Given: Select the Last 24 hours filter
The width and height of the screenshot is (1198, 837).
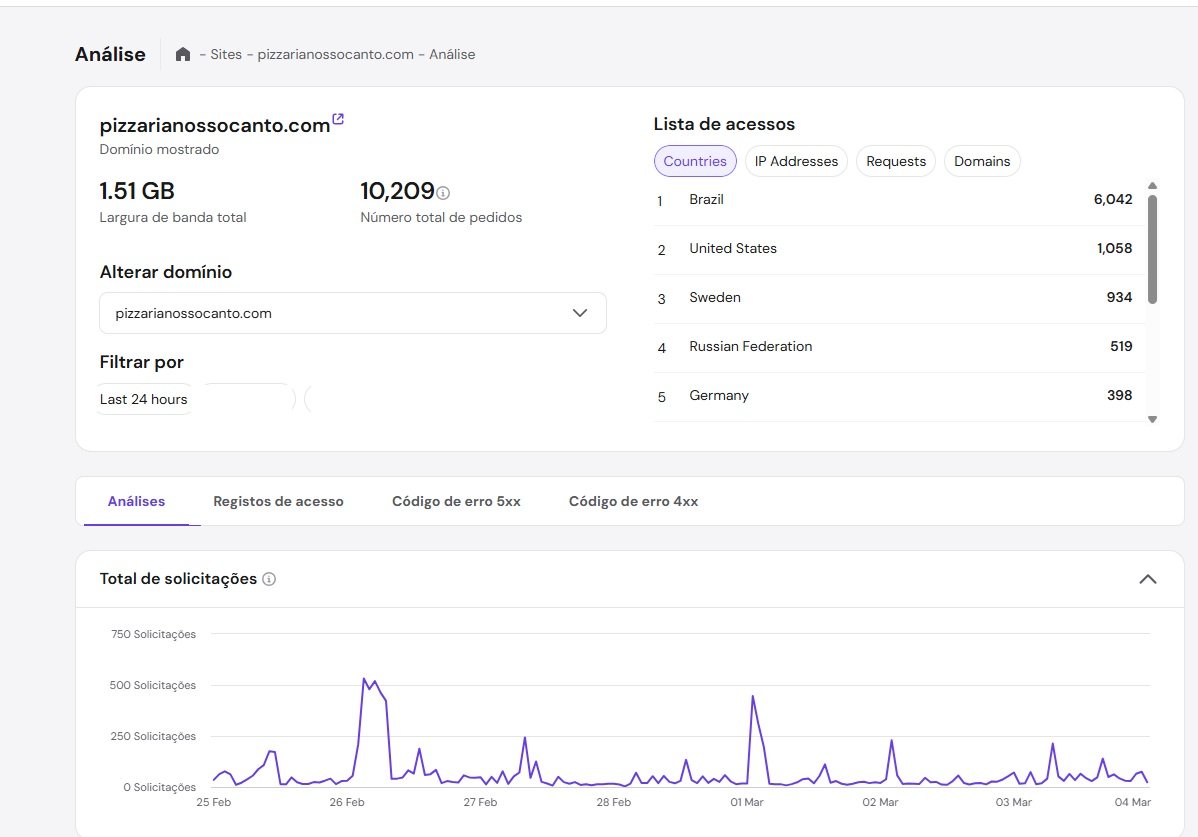Looking at the screenshot, I should point(144,399).
